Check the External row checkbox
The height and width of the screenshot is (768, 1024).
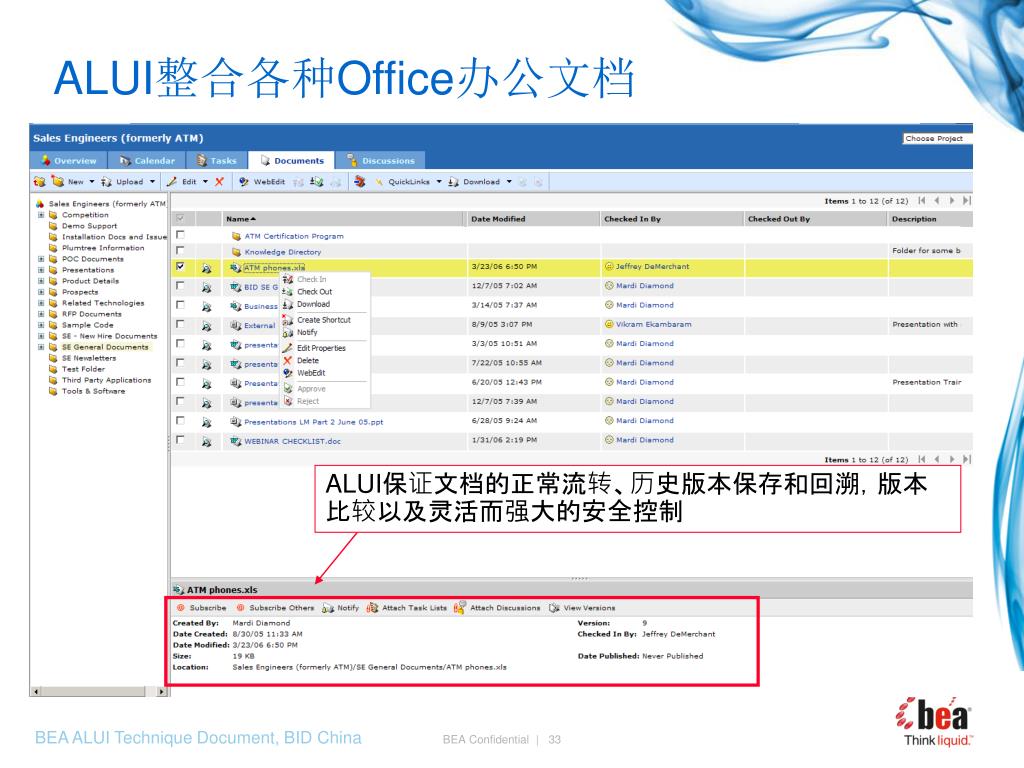coord(180,324)
